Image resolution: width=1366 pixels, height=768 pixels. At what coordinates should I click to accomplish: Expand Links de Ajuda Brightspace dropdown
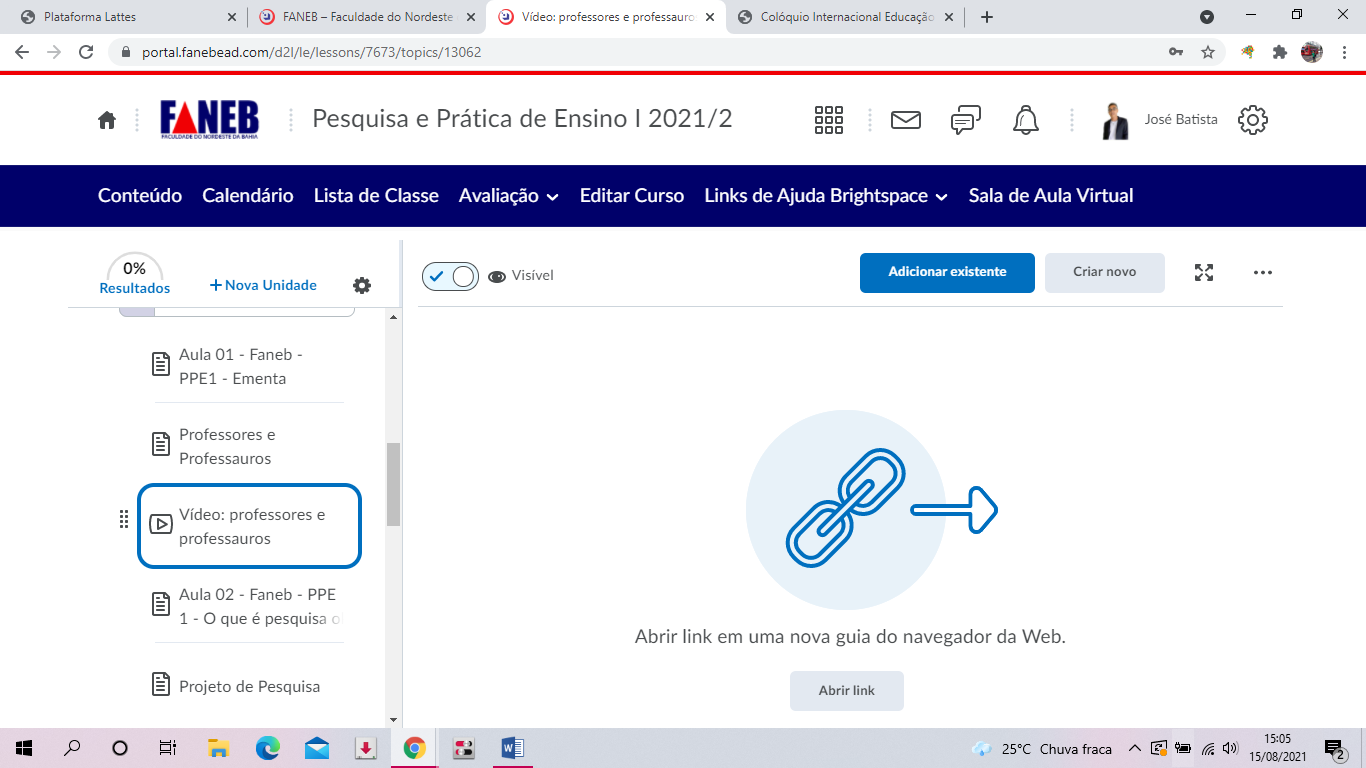coord(826,196)
